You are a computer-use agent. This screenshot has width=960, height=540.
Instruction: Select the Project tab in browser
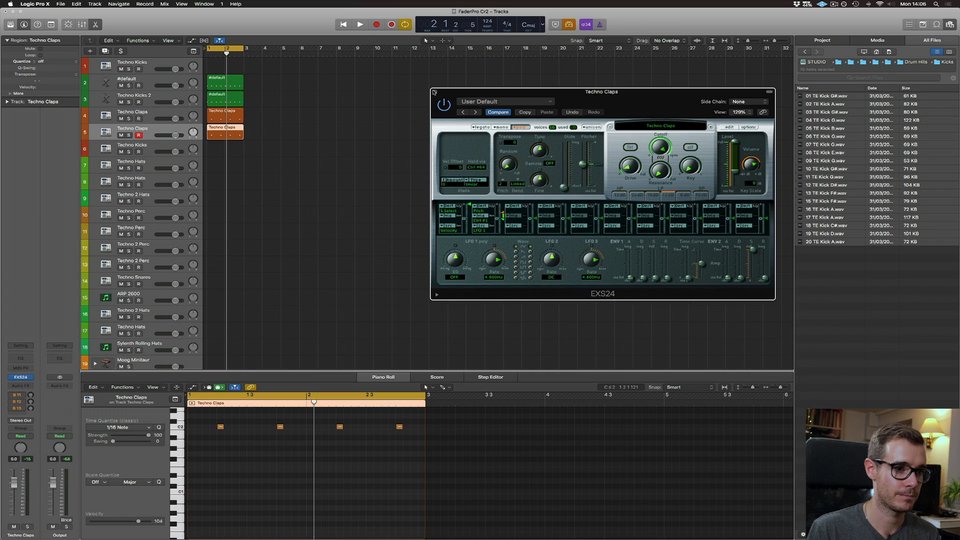822,40
